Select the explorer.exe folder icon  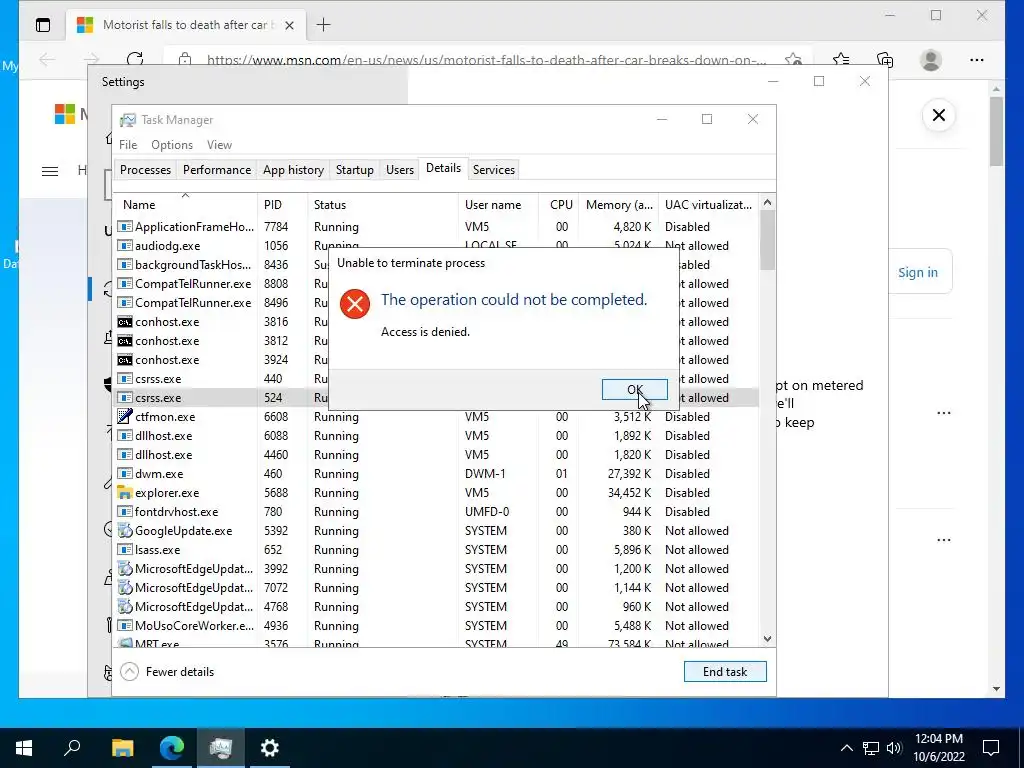(x=125, y=492)
